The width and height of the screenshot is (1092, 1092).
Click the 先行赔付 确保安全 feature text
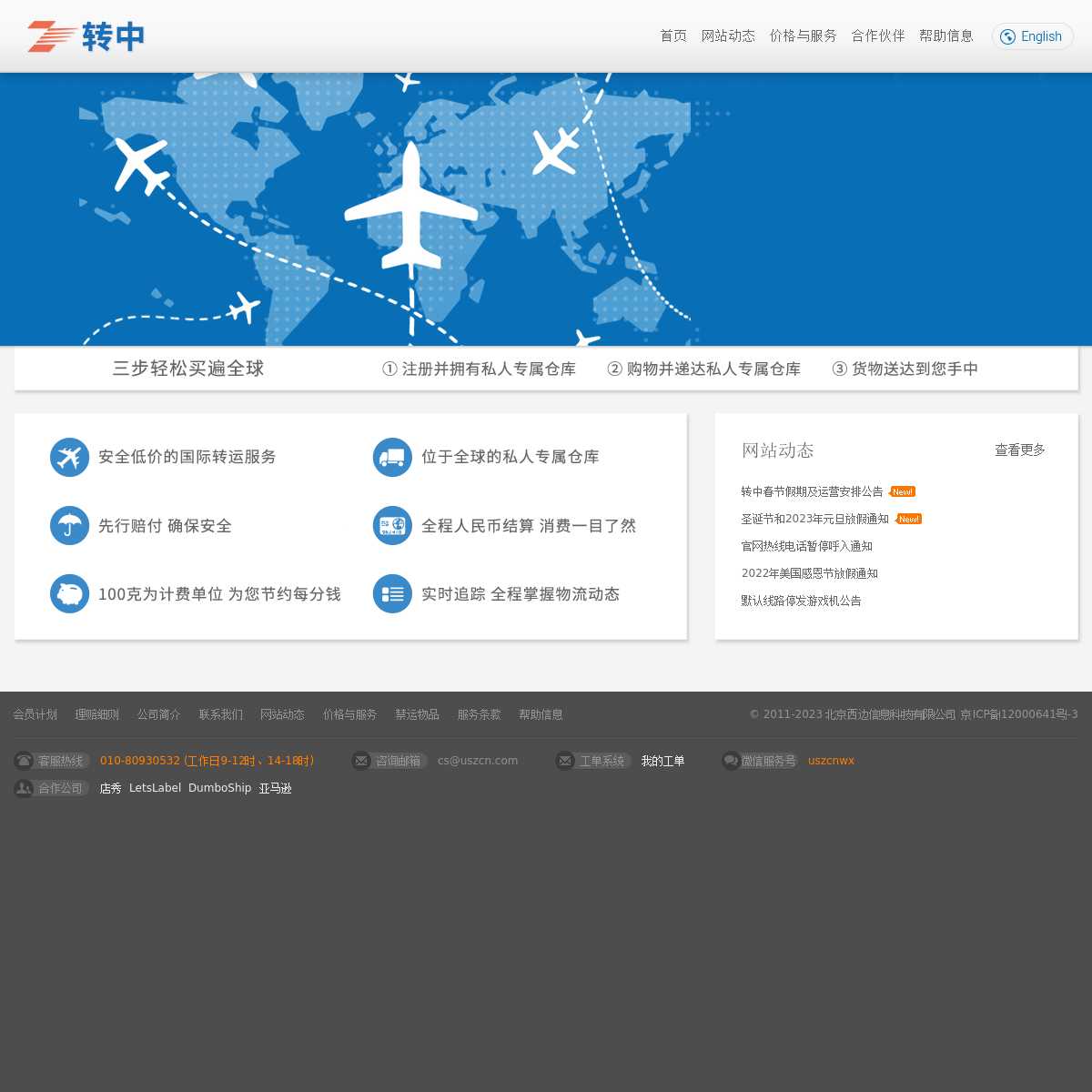(165, 526)
